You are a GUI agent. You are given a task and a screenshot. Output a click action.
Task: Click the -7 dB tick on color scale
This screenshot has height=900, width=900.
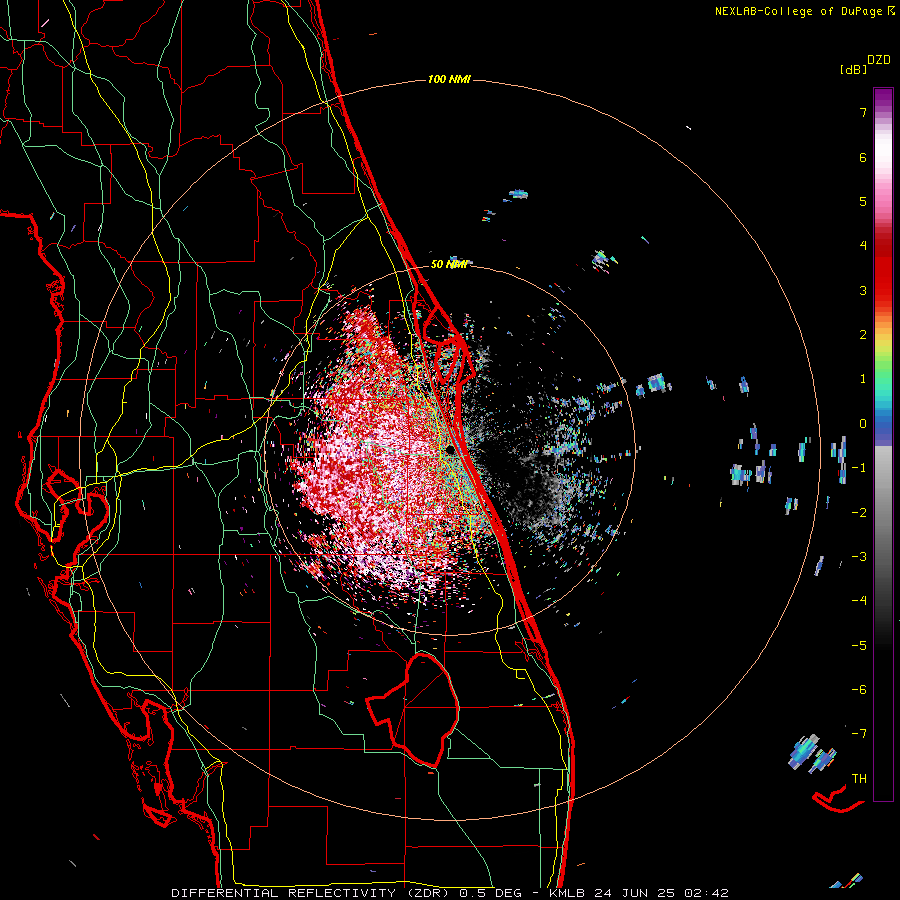859,734
